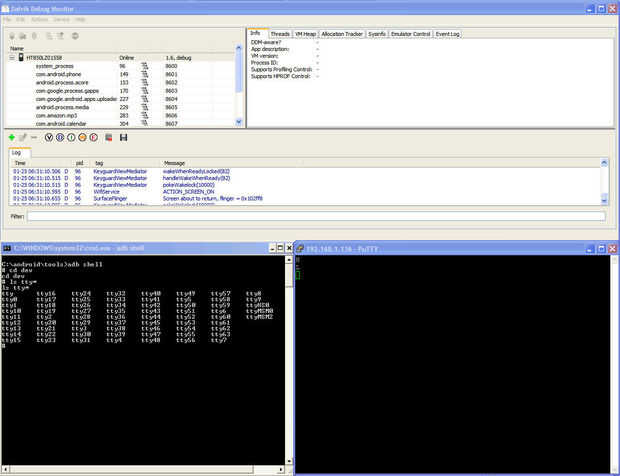Image resolution: width=620 pixels, height=476 pixels.
Task: Select the info I log level icon
Action: tap(71, 138)
